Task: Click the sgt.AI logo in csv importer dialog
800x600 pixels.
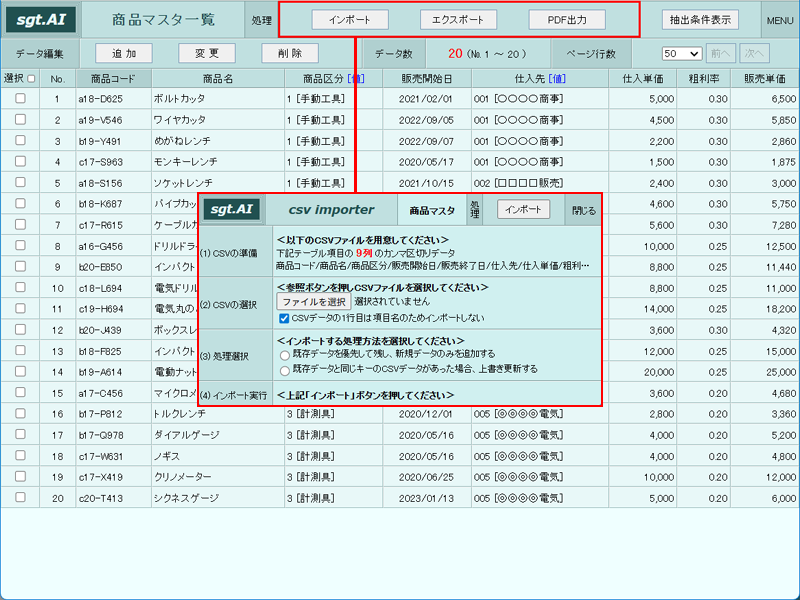Action: [232, 209]
